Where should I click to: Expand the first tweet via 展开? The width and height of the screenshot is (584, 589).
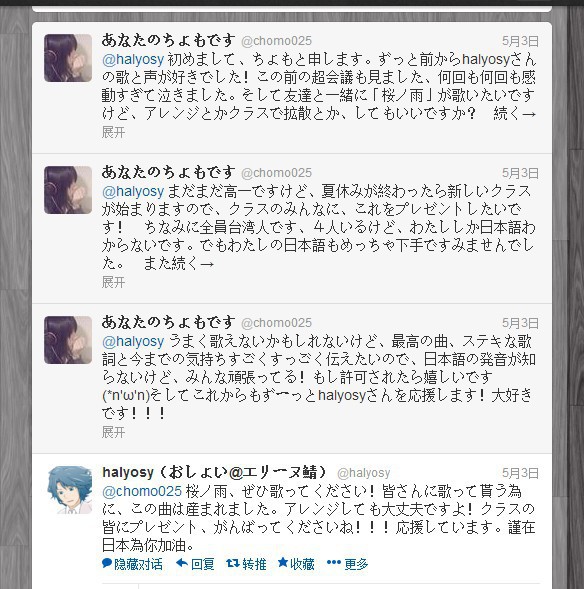pos(113,132)
